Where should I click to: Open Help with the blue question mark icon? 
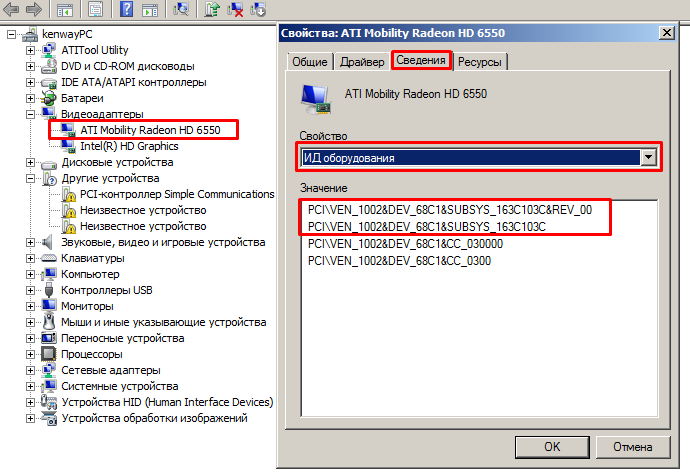point(126,9)
